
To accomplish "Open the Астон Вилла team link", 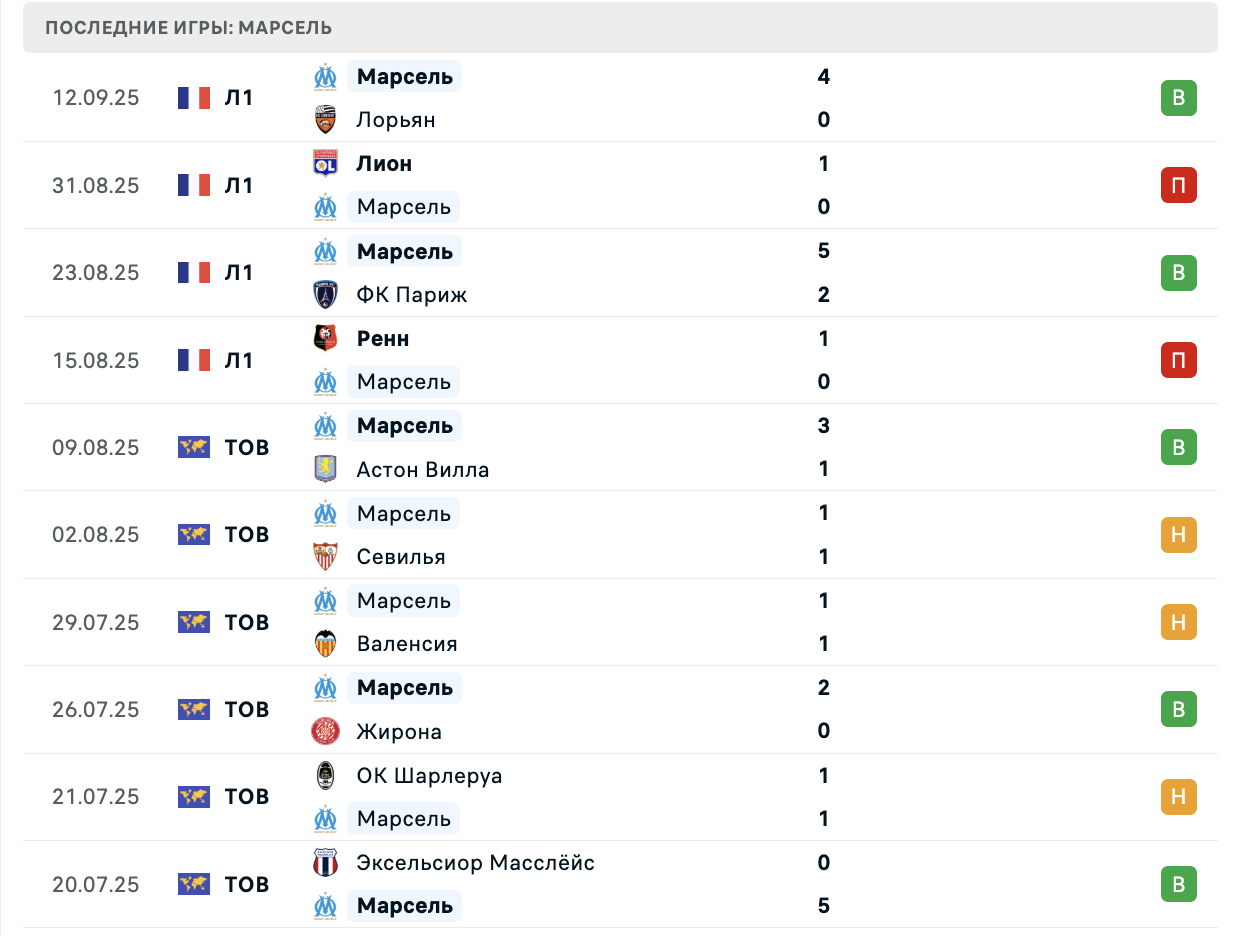I will tap(423, 469).
